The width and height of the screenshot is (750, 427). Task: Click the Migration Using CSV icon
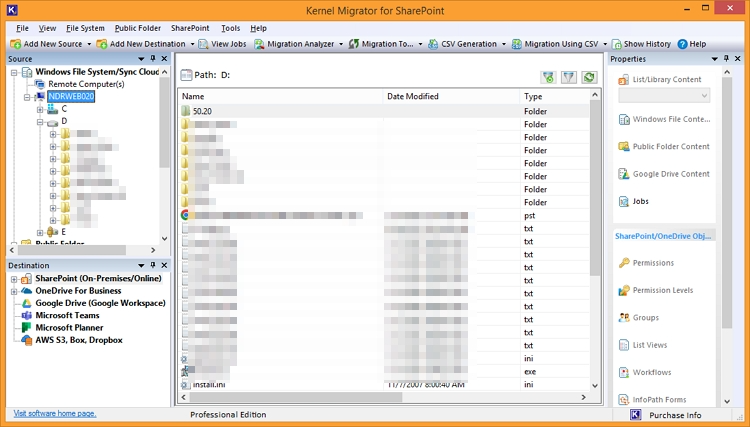click(517, 44)
